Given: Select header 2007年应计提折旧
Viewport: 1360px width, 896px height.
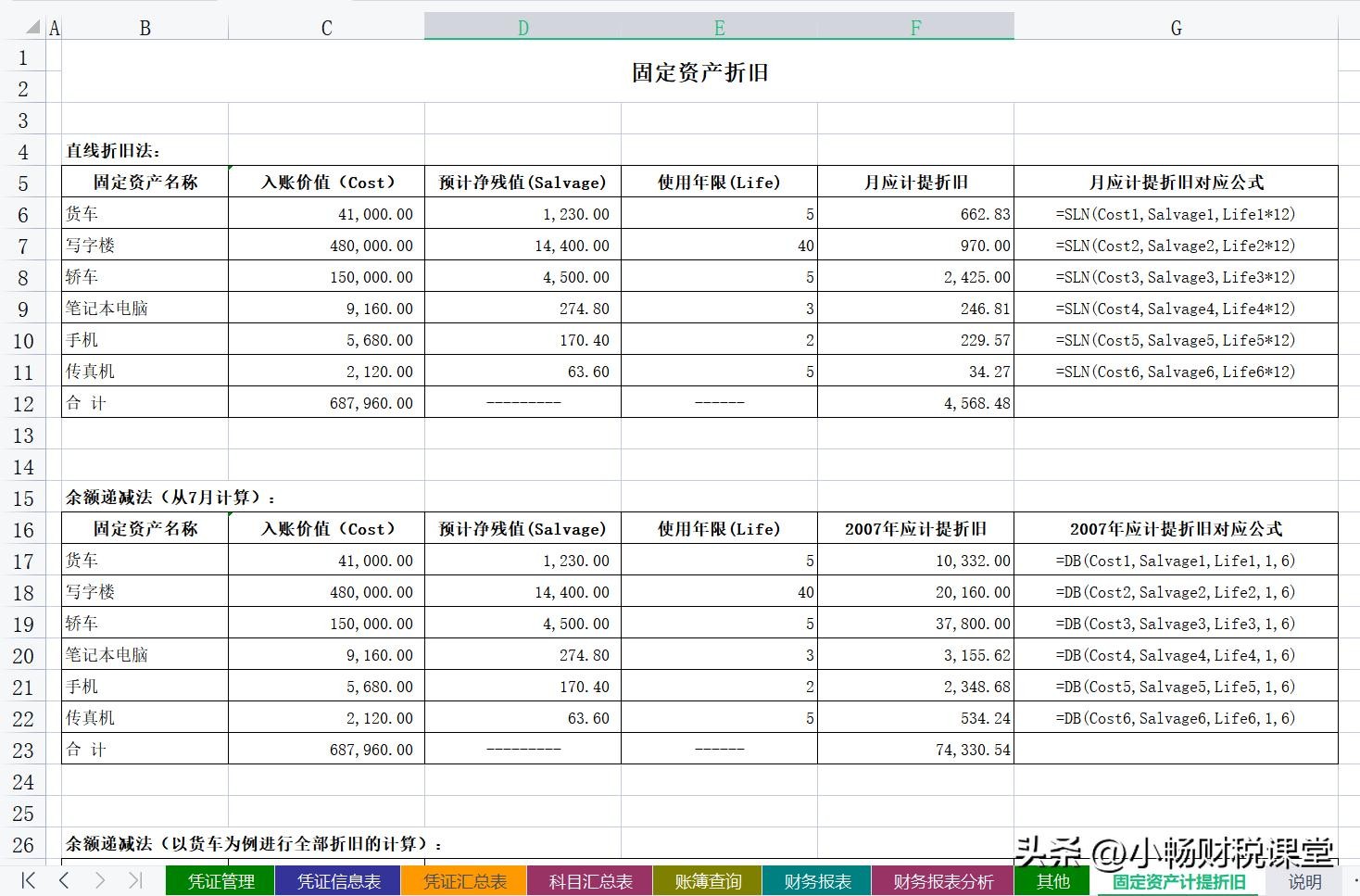Looking at the screenshot, I should click(915, 529).
